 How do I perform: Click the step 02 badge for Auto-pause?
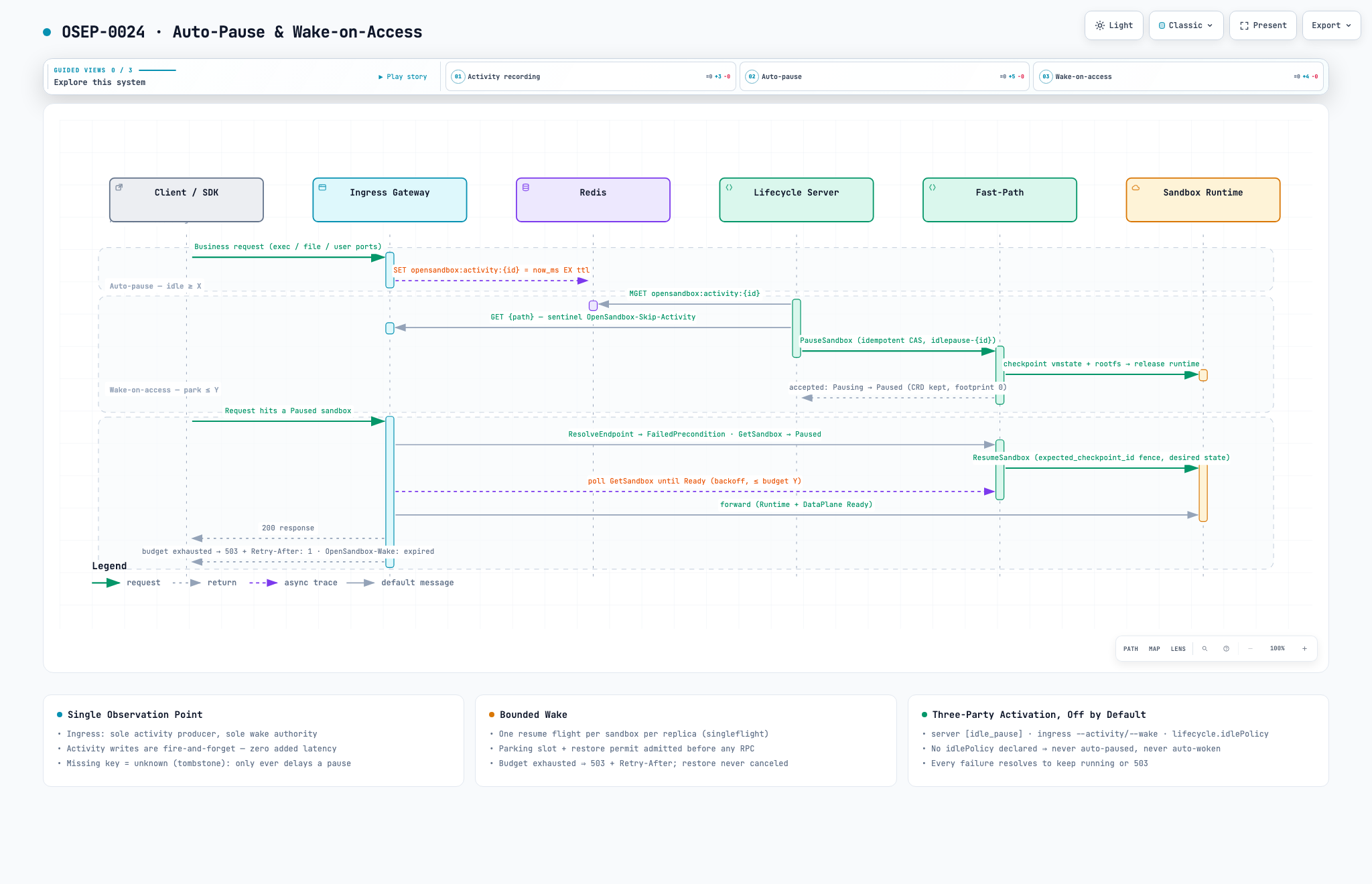(752, 76)
